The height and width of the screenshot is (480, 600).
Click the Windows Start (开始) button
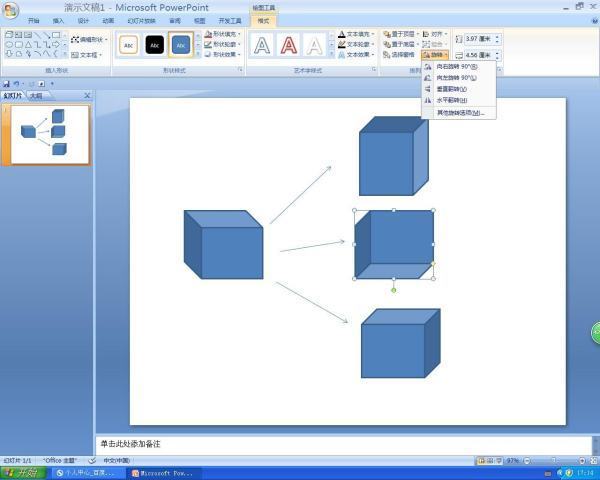point(23,473)
